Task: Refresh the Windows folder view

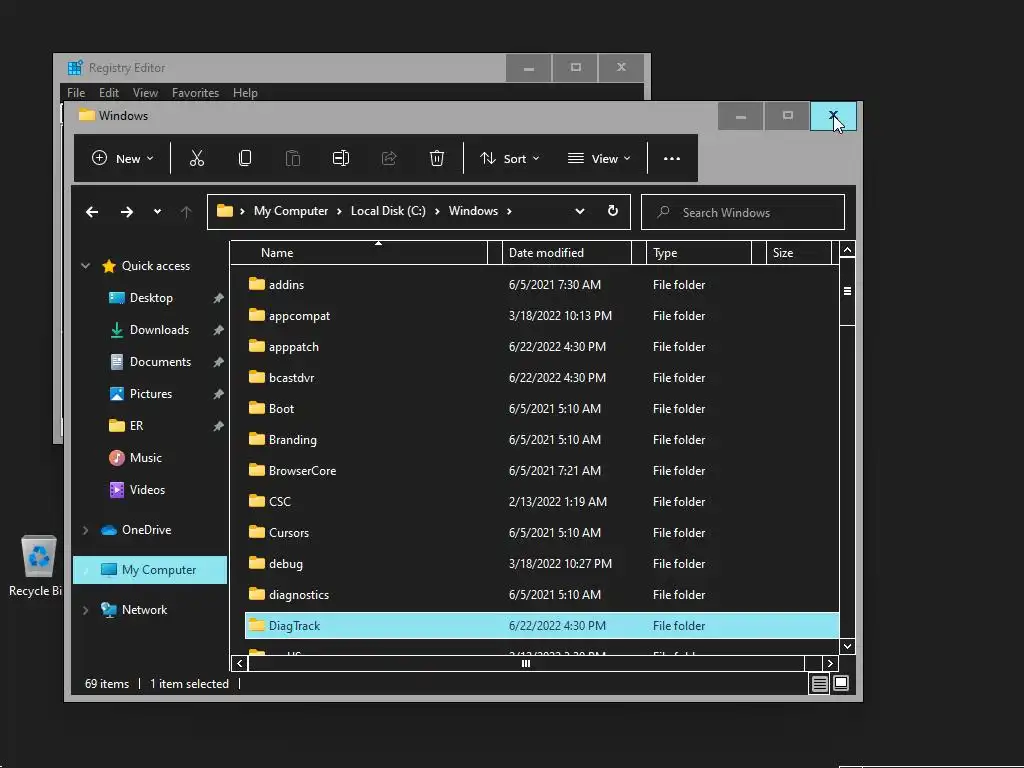Action: (613, 211)
